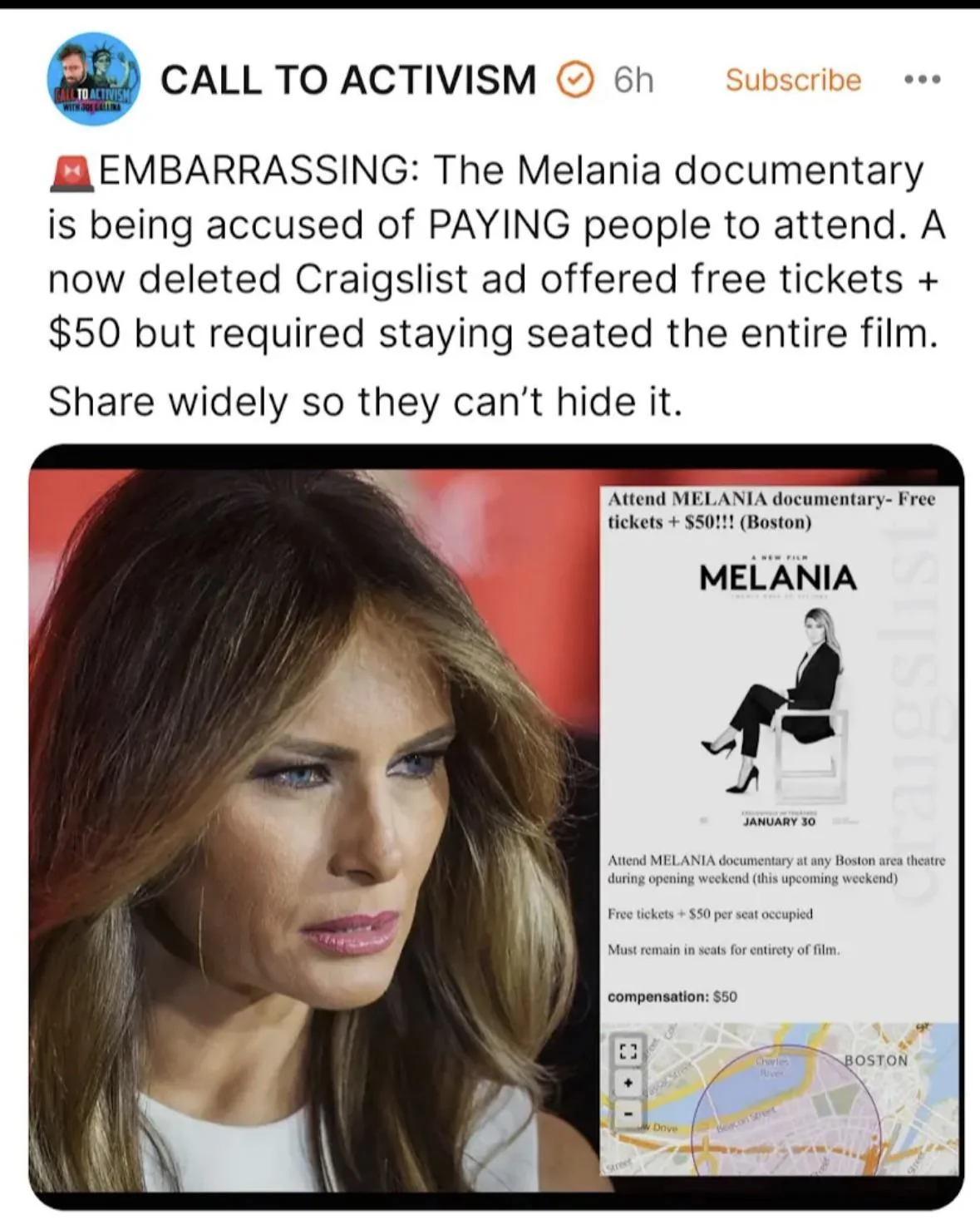Screen dimensions: 980x1225
Task: Click the BOSTON label on the map
Action: pyautogui.click(x=876, y=1060)
